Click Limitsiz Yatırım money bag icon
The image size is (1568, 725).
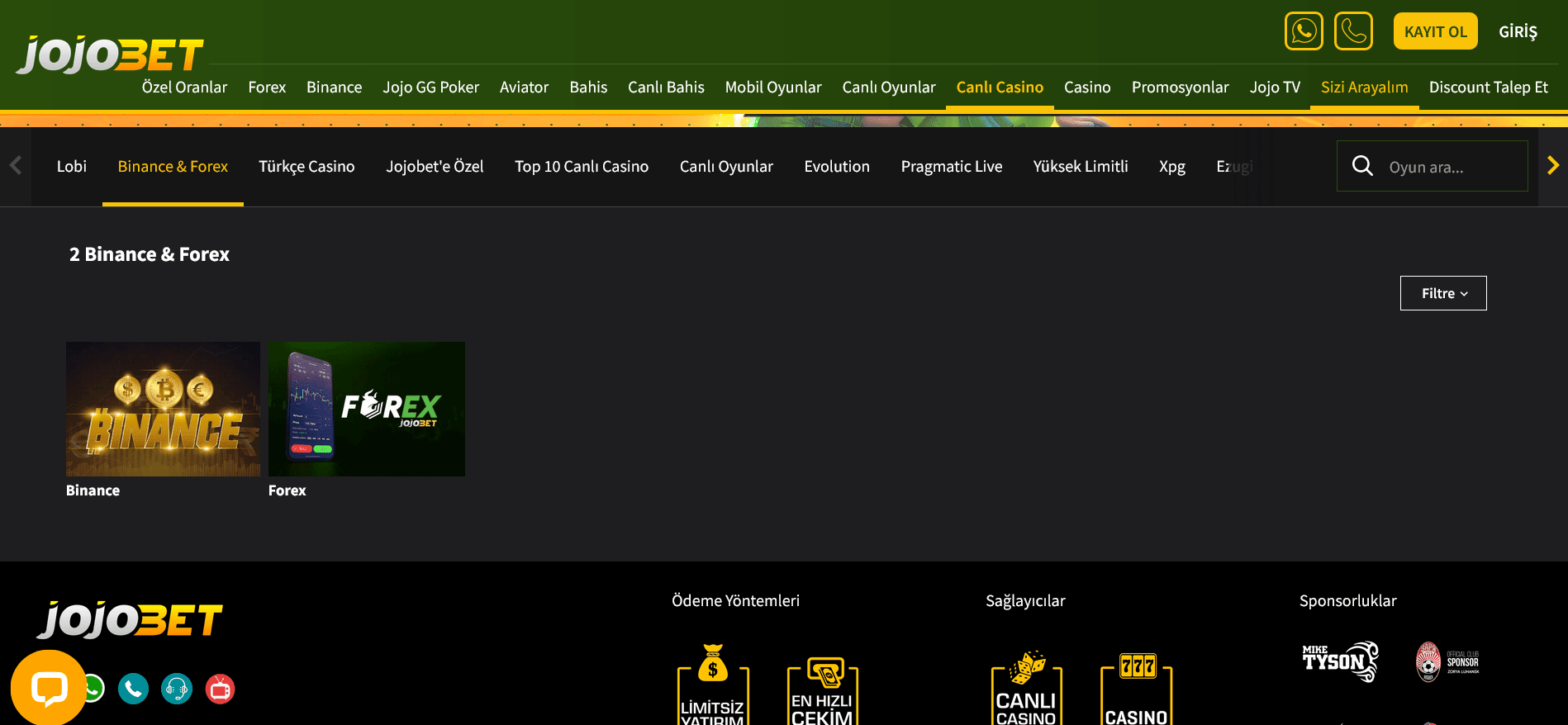coord(713,685)
